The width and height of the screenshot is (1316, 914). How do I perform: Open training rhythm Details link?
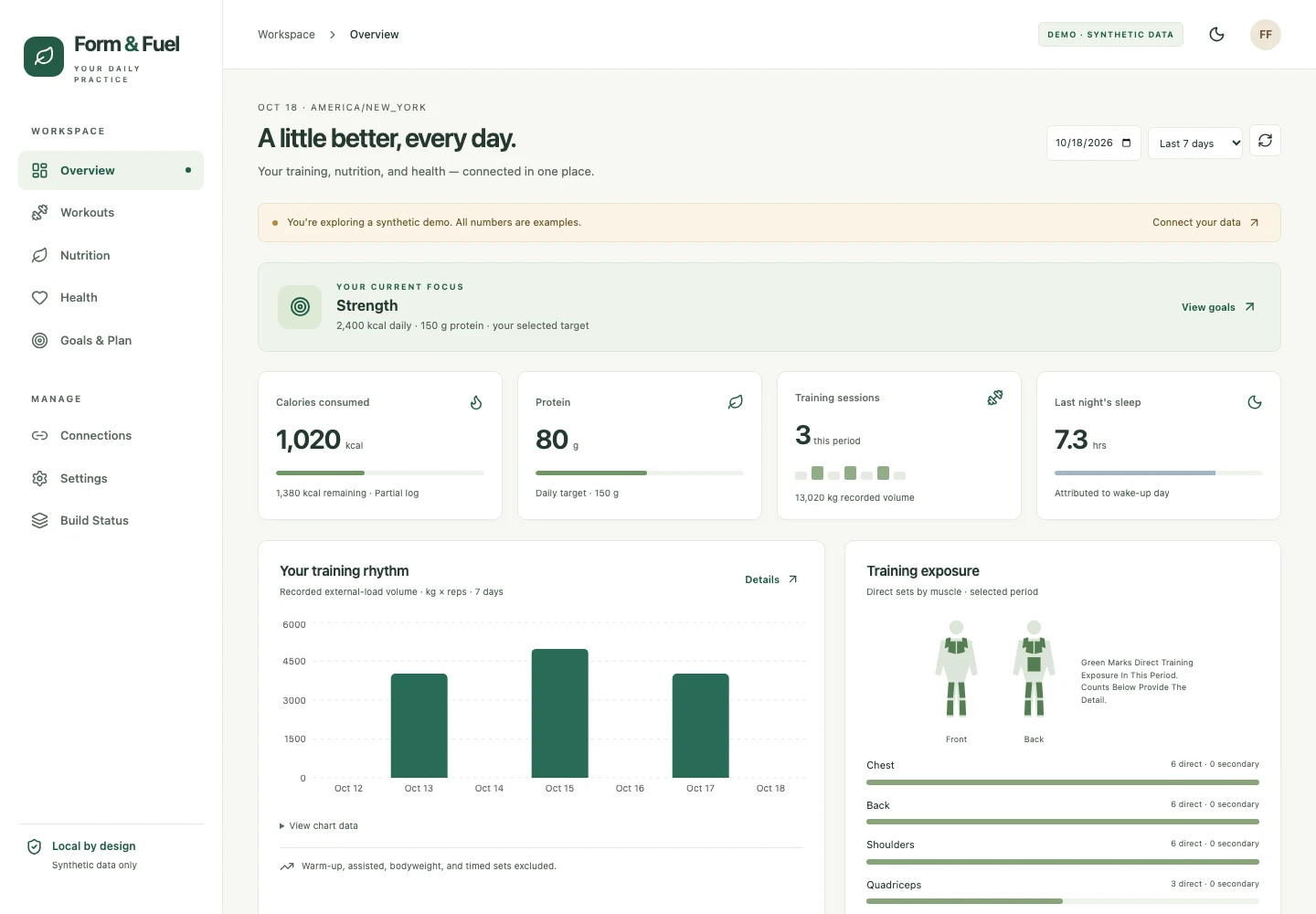pos(771,579)
